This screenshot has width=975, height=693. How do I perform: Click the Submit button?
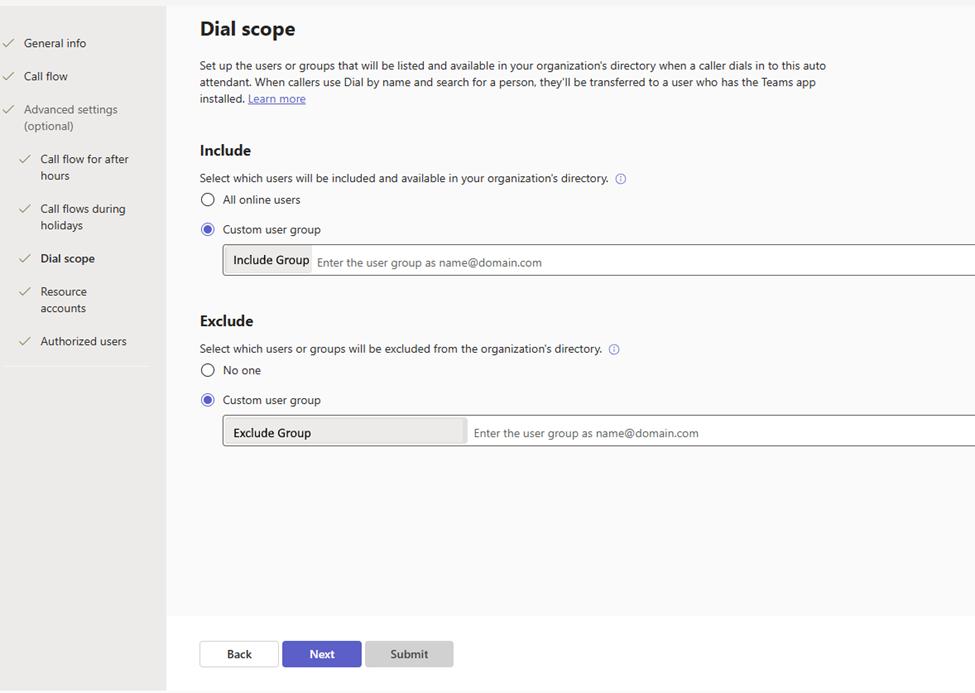point(409,654)
